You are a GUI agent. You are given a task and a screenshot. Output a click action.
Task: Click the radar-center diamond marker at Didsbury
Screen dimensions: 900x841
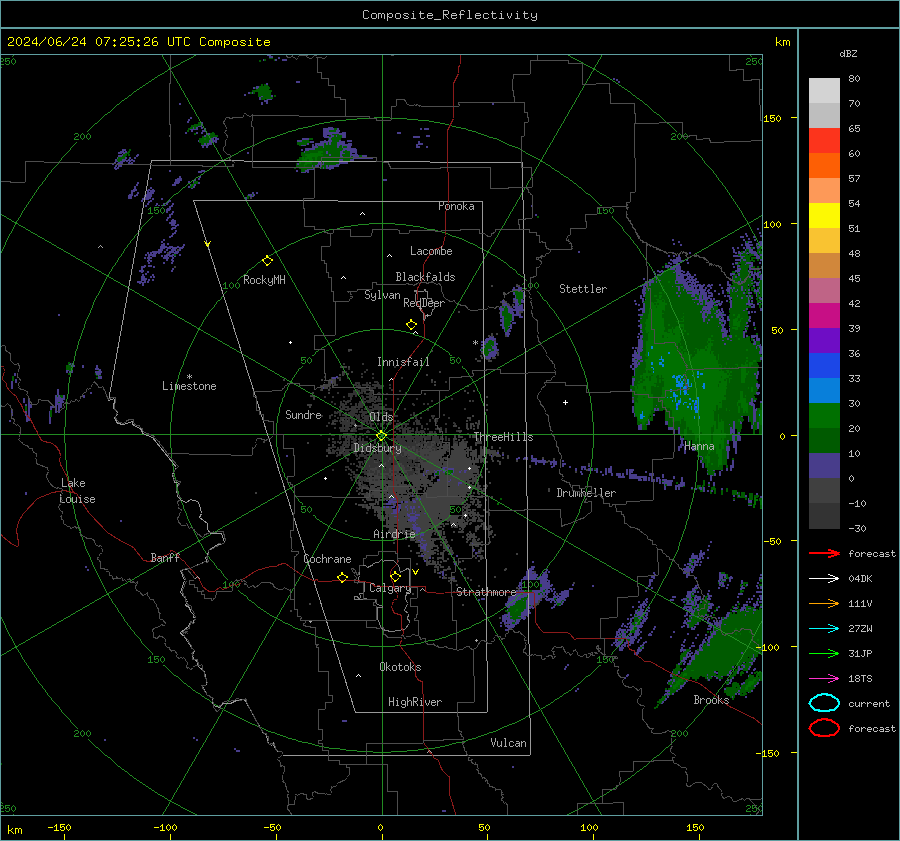coord(382,435)
